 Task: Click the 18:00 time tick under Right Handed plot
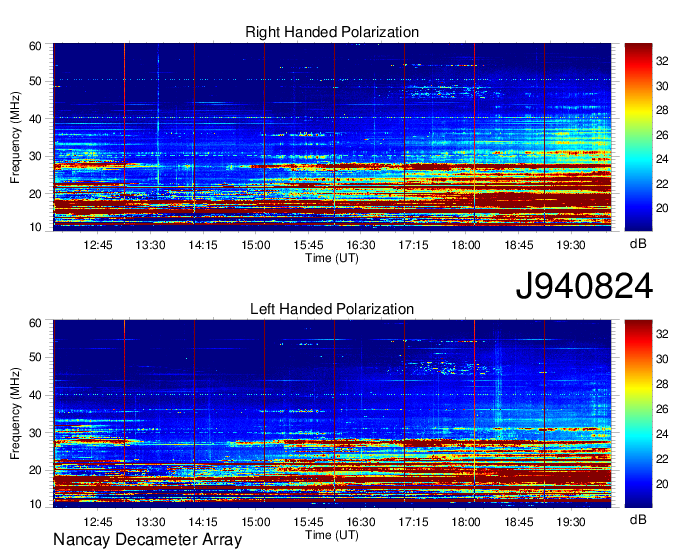466,245
